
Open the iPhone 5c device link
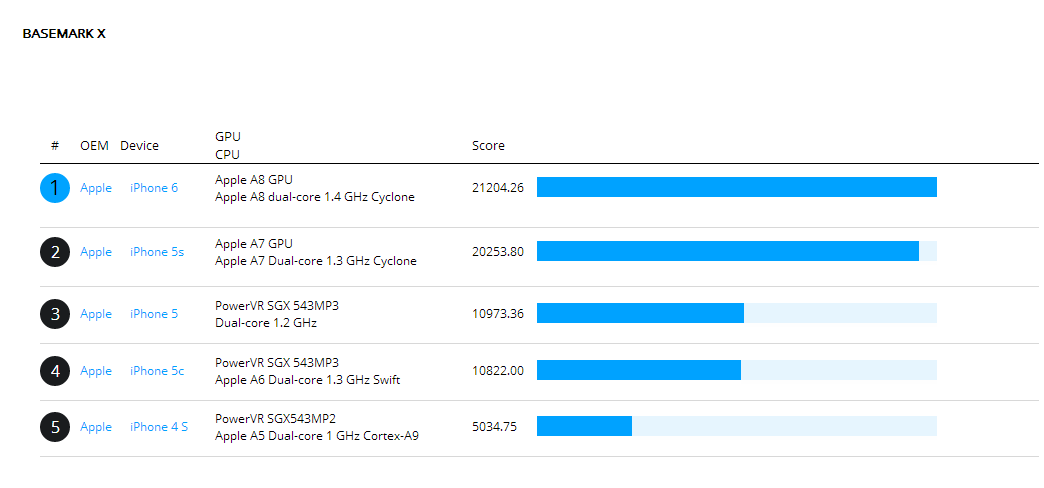pyautogui.click(x=157, y=371)
